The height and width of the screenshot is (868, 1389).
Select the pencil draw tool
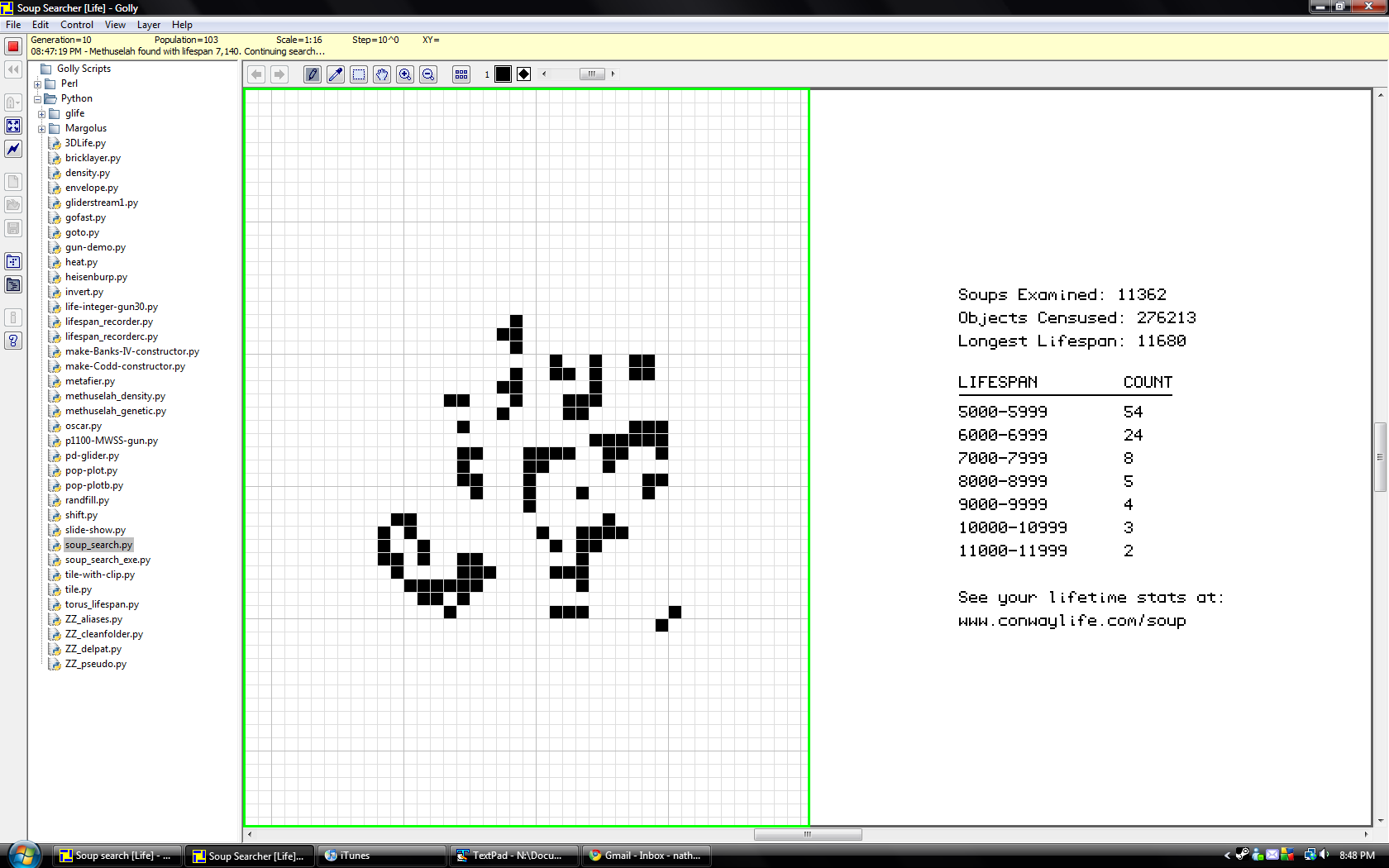tap(313, 74)
